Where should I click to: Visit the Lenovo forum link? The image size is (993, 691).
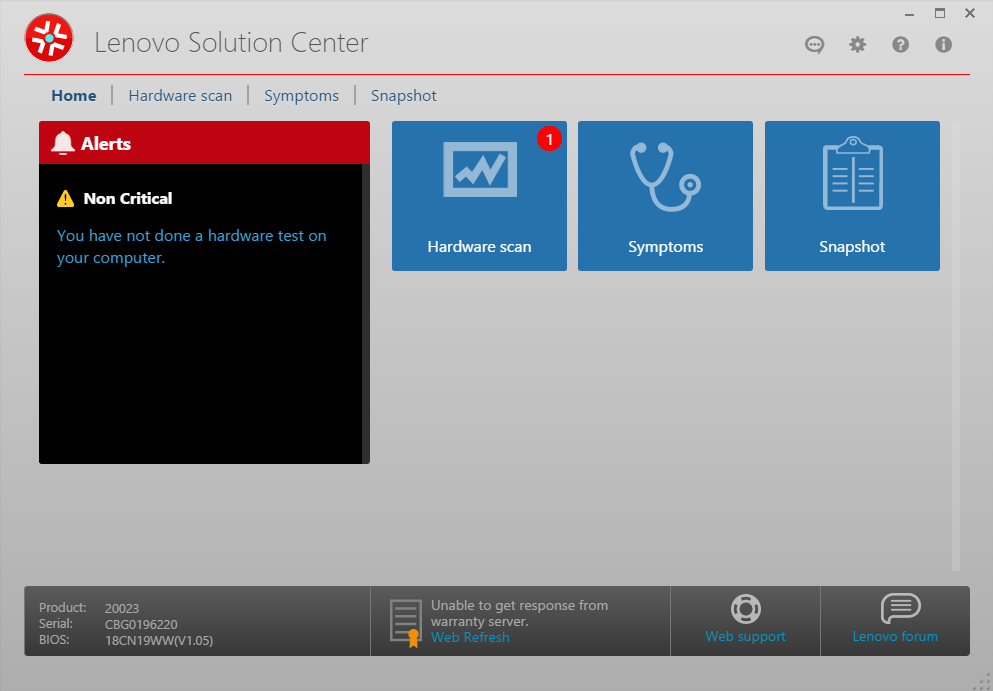click(x=895, y=637)
